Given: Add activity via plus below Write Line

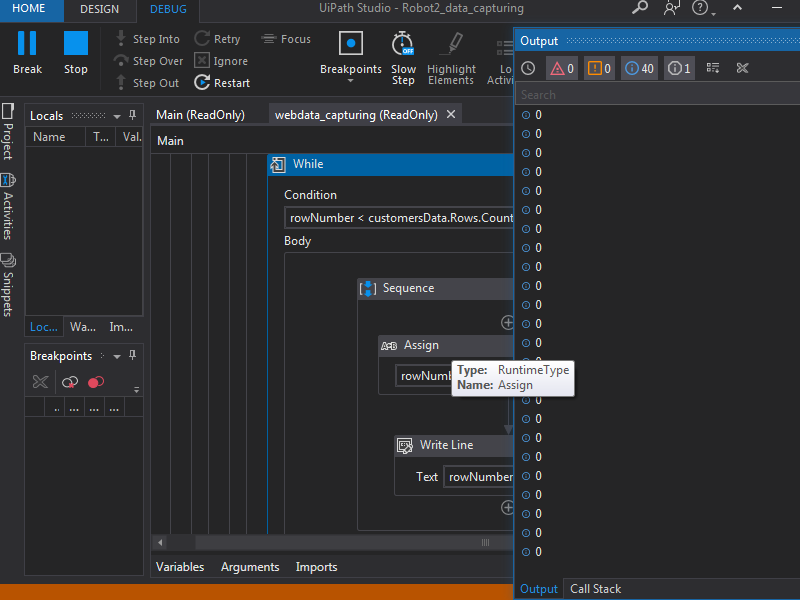Looking at the screenshot, I should click(x=507, y=507).
